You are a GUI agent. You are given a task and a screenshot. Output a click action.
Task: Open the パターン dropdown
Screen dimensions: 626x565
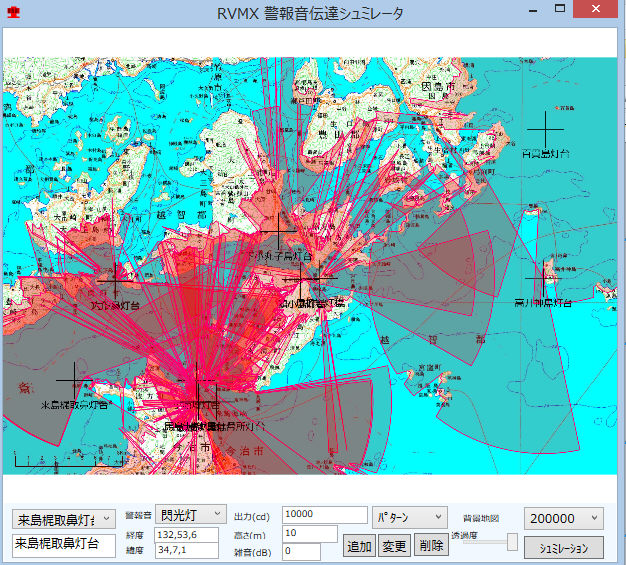(x=410, y=517)
